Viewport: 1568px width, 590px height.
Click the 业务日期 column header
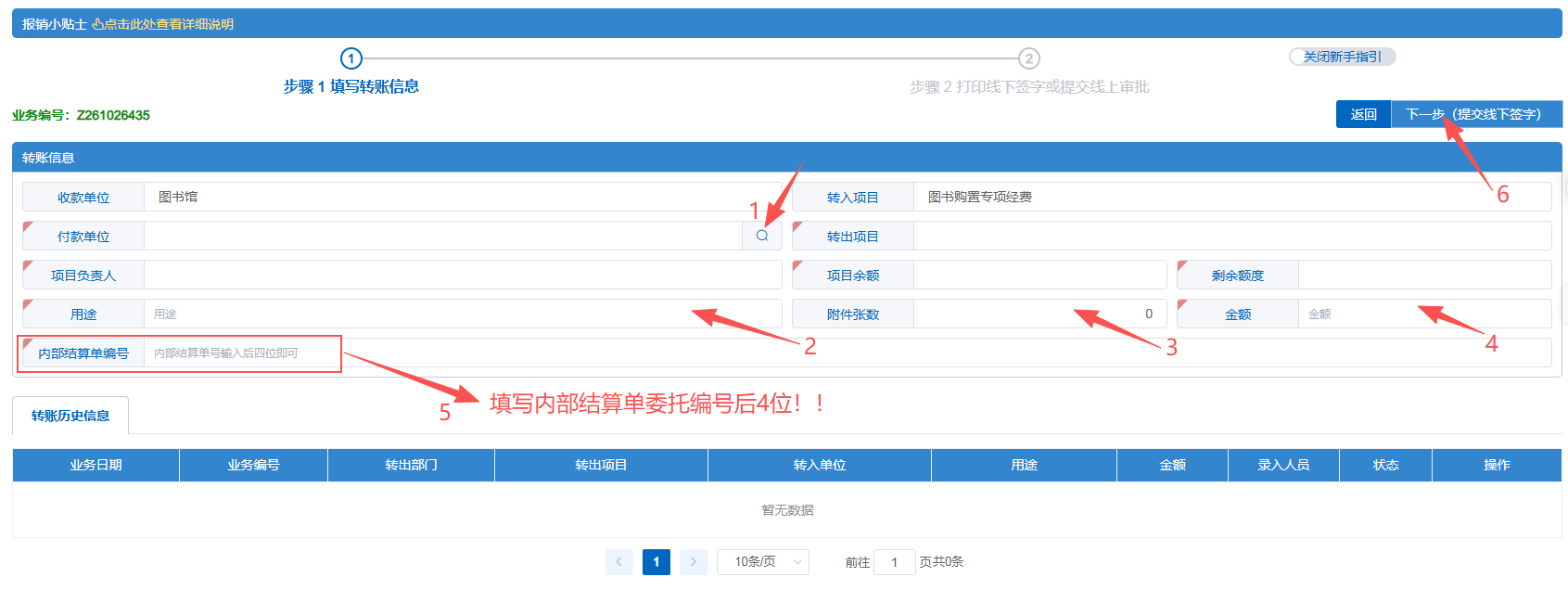[96, 465]
